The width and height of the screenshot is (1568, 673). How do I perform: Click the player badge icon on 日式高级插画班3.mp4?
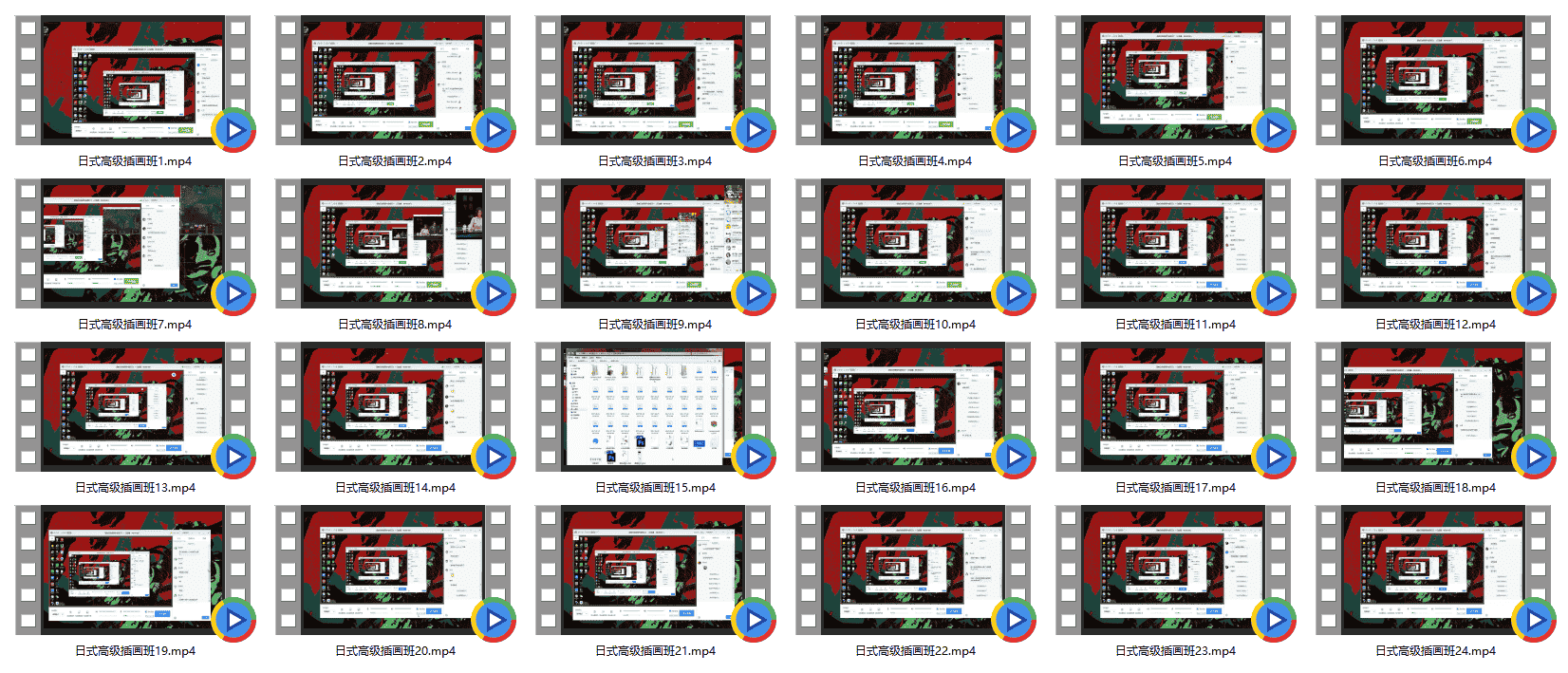click(754, 130)
